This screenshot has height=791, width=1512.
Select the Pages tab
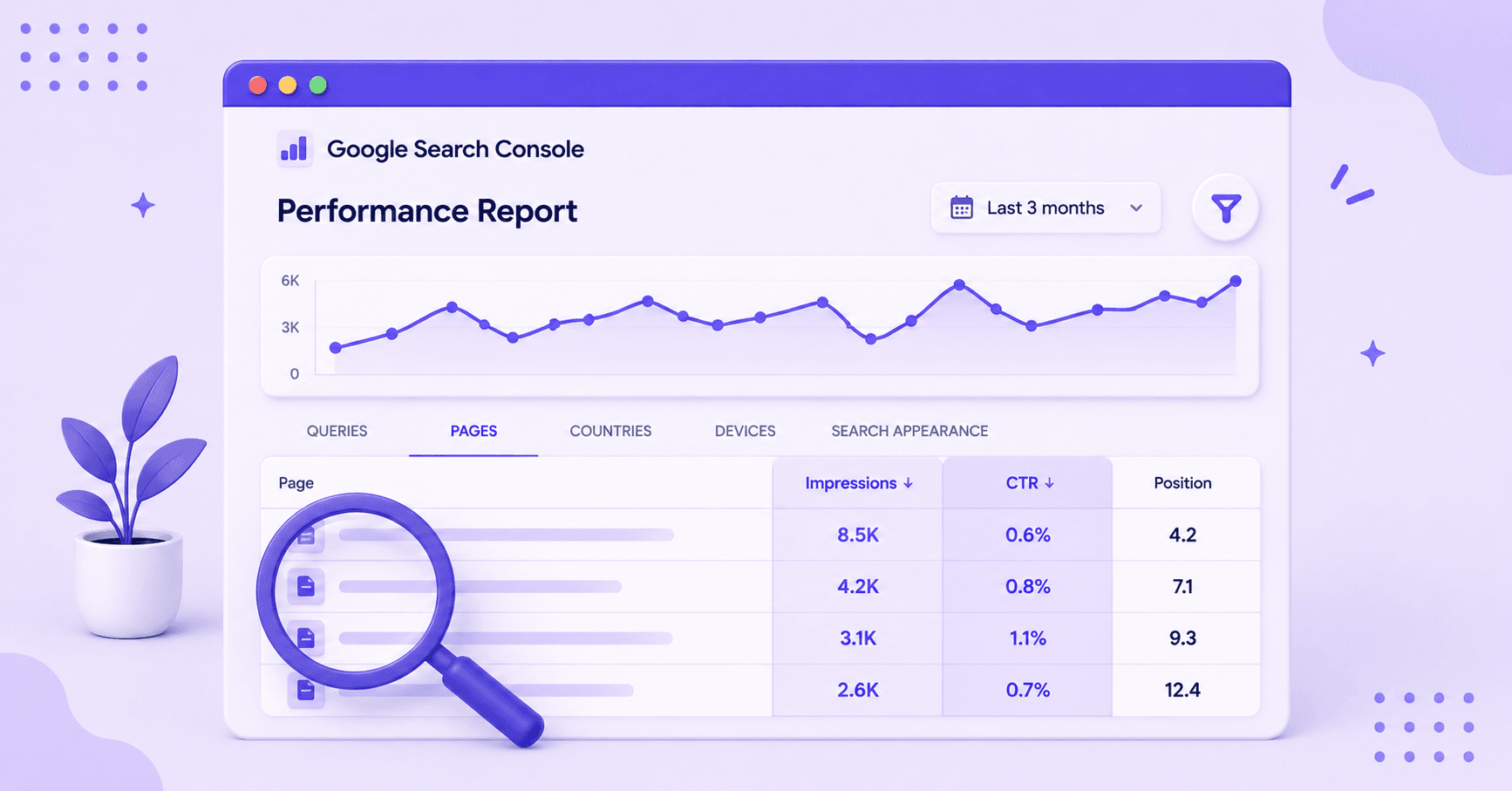coord(473,431)
